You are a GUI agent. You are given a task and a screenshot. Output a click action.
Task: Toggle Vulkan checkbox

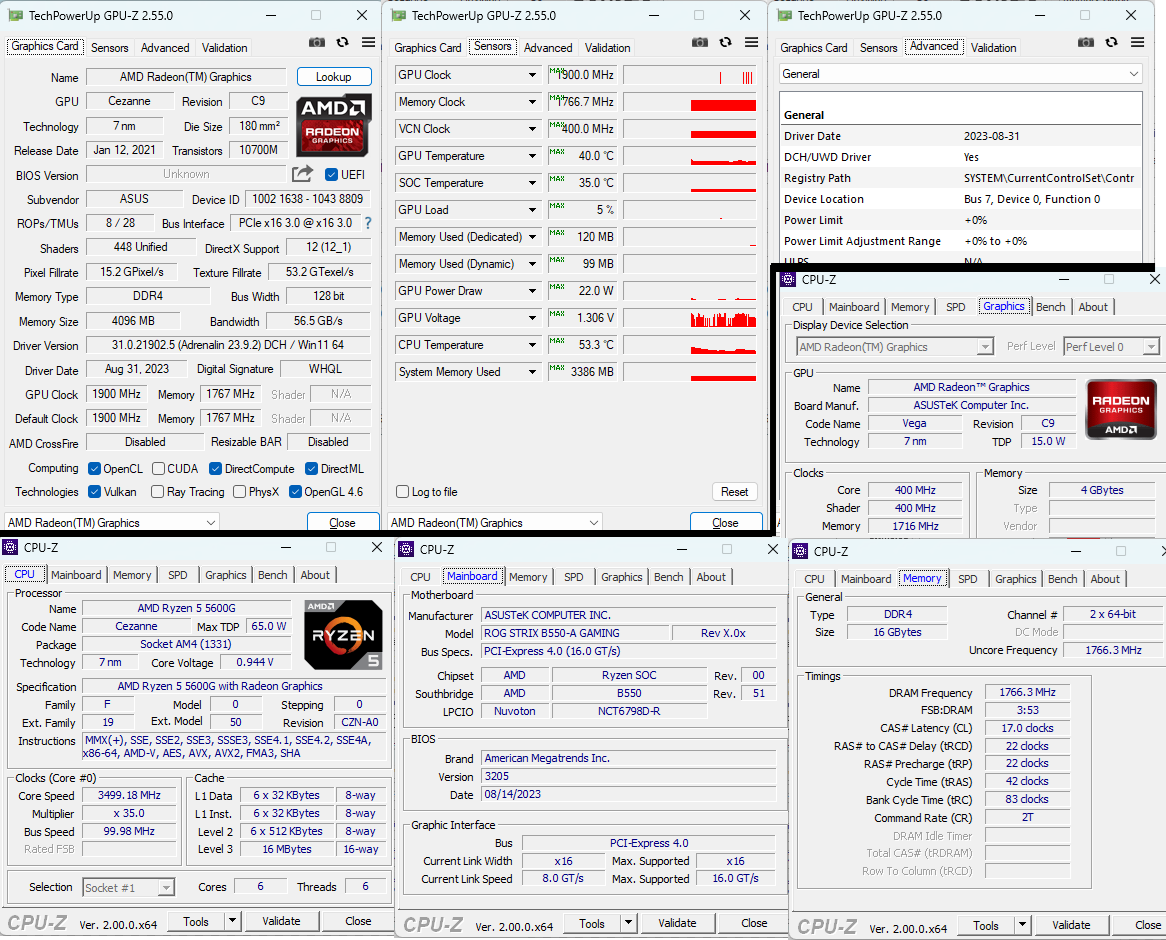pos(94,492)
